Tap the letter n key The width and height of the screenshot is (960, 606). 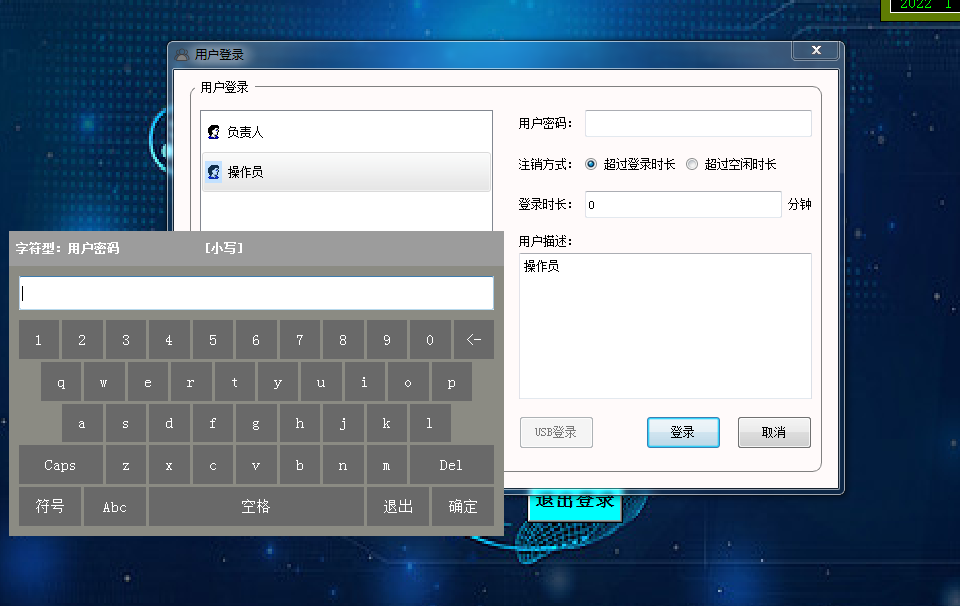tap(343, 465)
